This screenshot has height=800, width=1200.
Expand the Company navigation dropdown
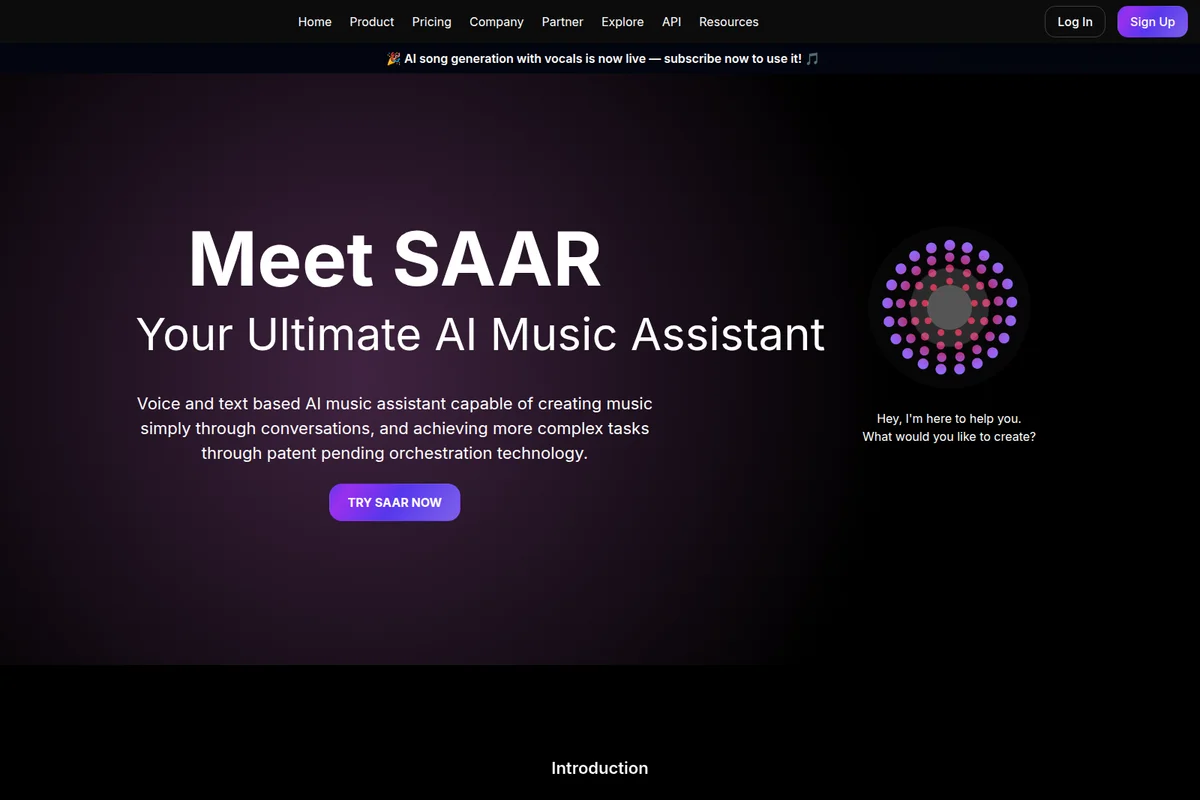[496, 21]
